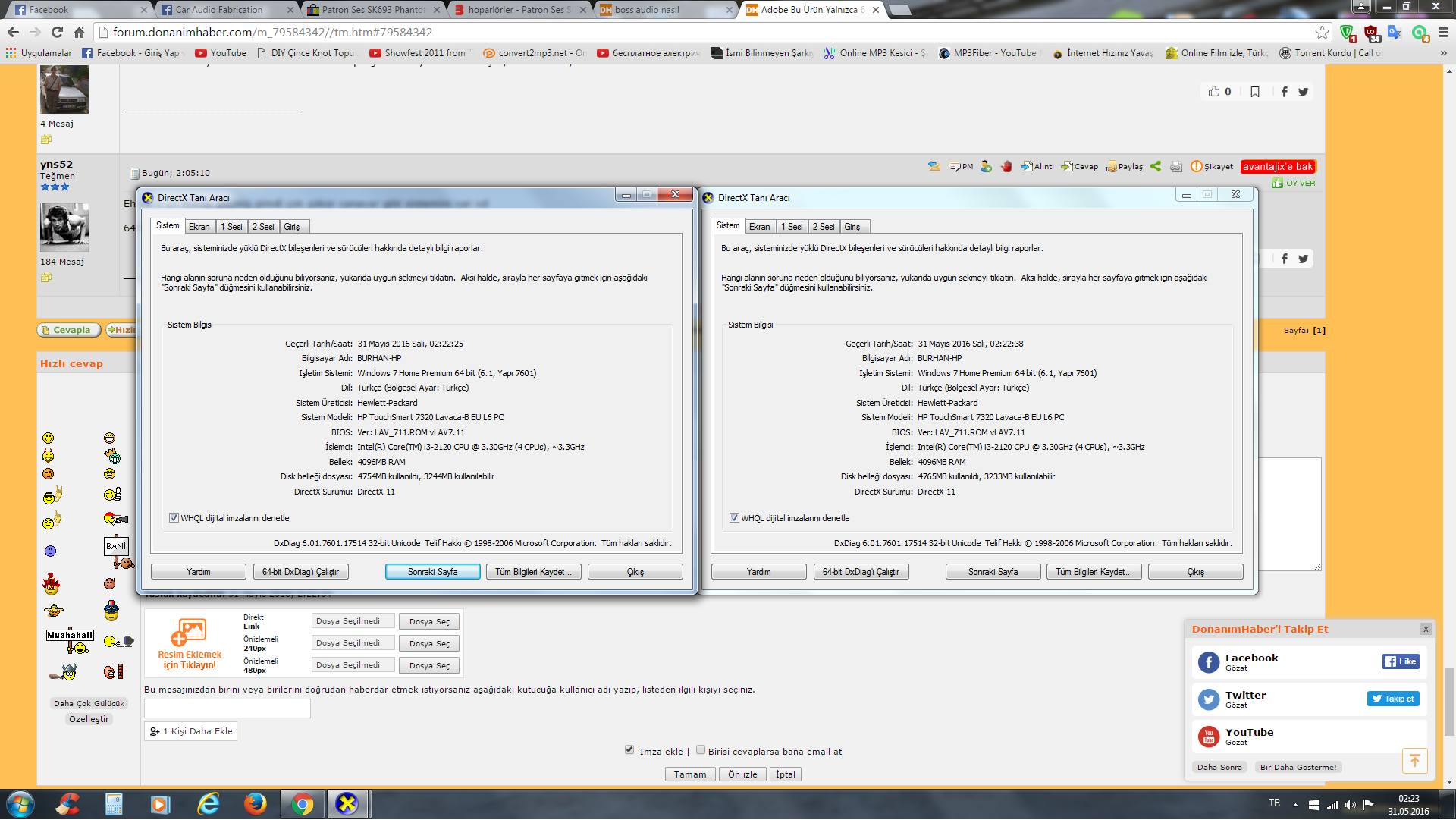Click Cevapla button
The width and height of the screenshot is (1456, 820).
(x=69, y=330)
